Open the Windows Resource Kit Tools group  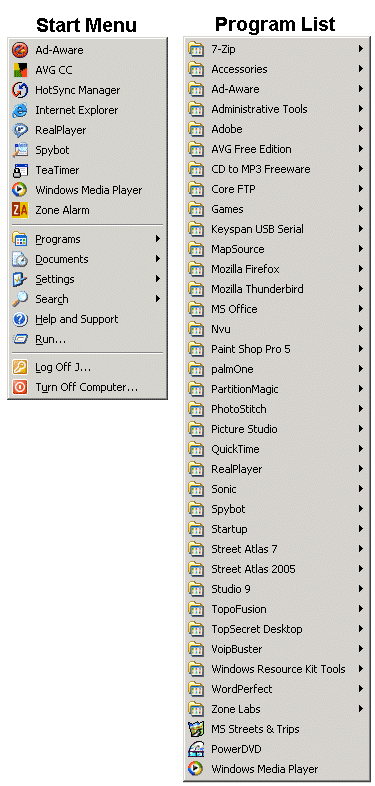tap(277, 669)
